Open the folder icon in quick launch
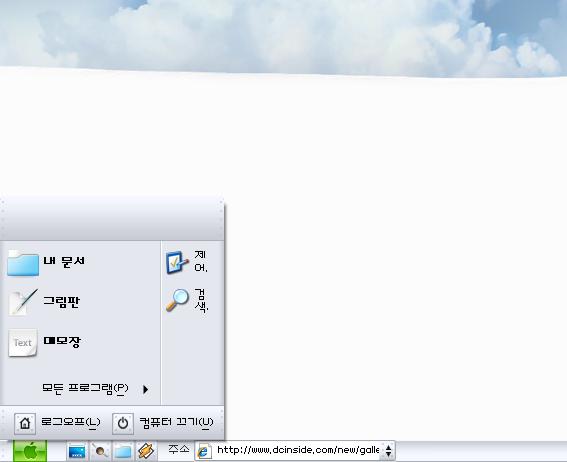 tap(123, 452)
